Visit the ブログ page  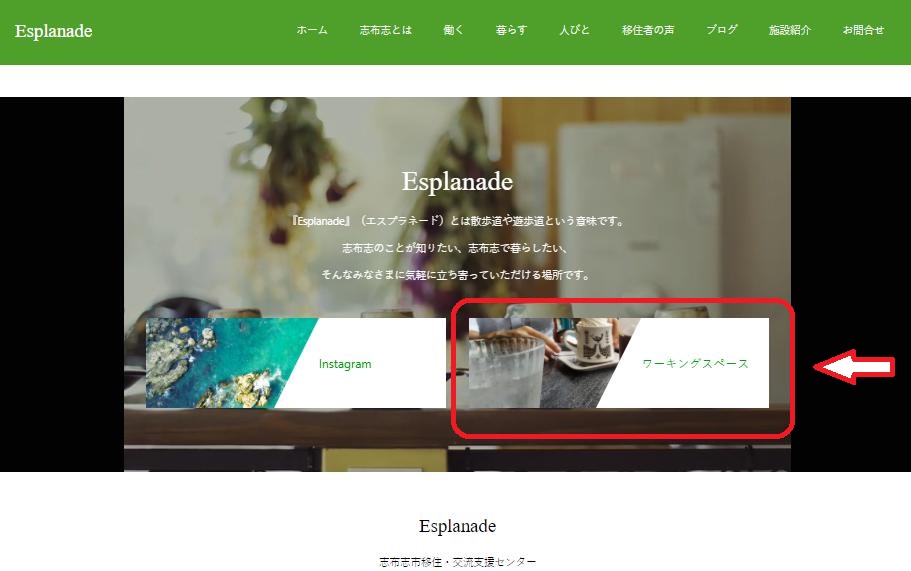[722, 30]
